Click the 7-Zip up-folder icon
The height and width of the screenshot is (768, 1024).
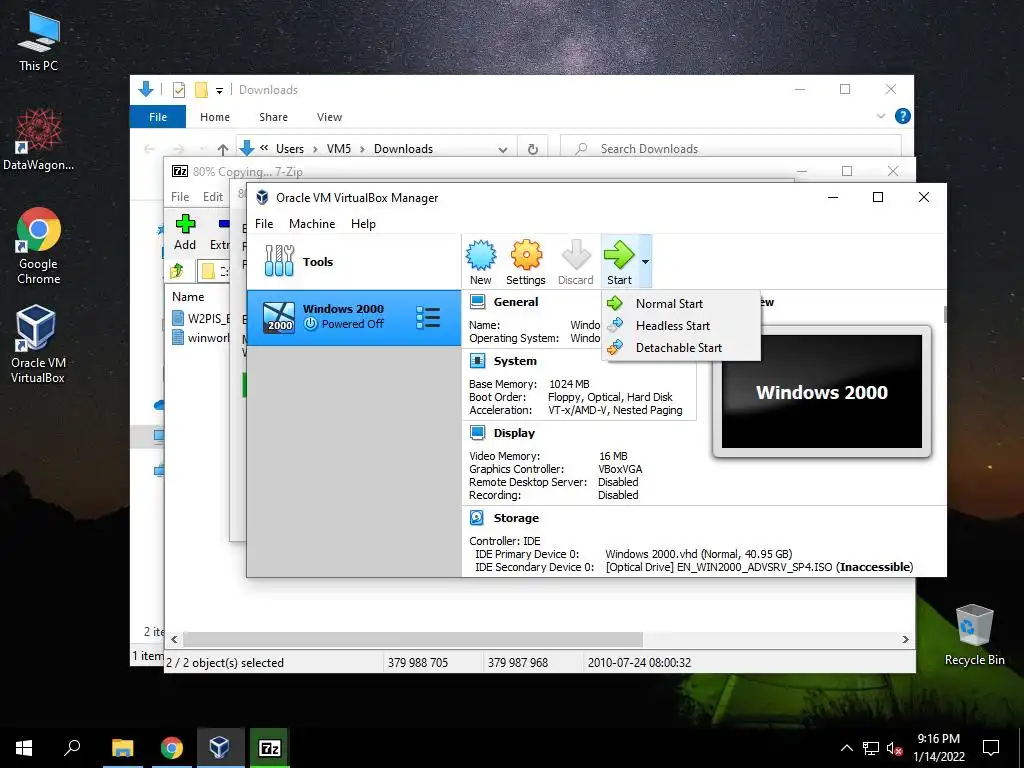pyautogui.click(x=176, y=270)
